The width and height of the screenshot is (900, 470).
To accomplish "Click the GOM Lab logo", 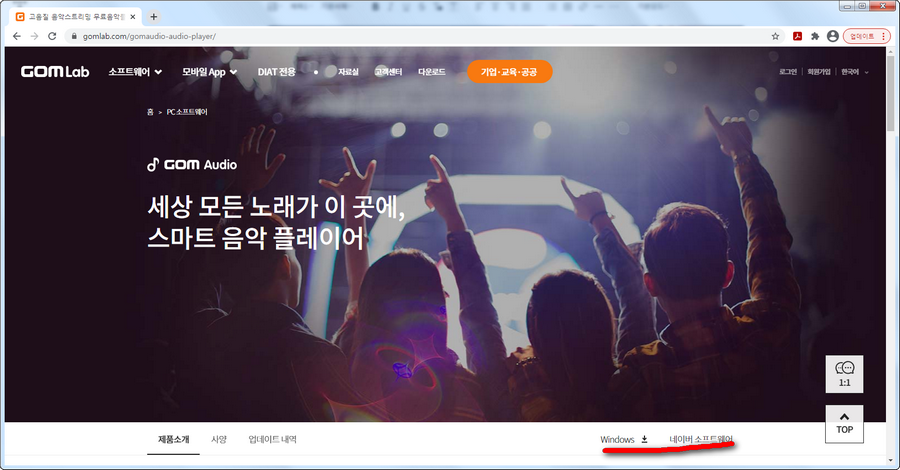I will [55, 72].
